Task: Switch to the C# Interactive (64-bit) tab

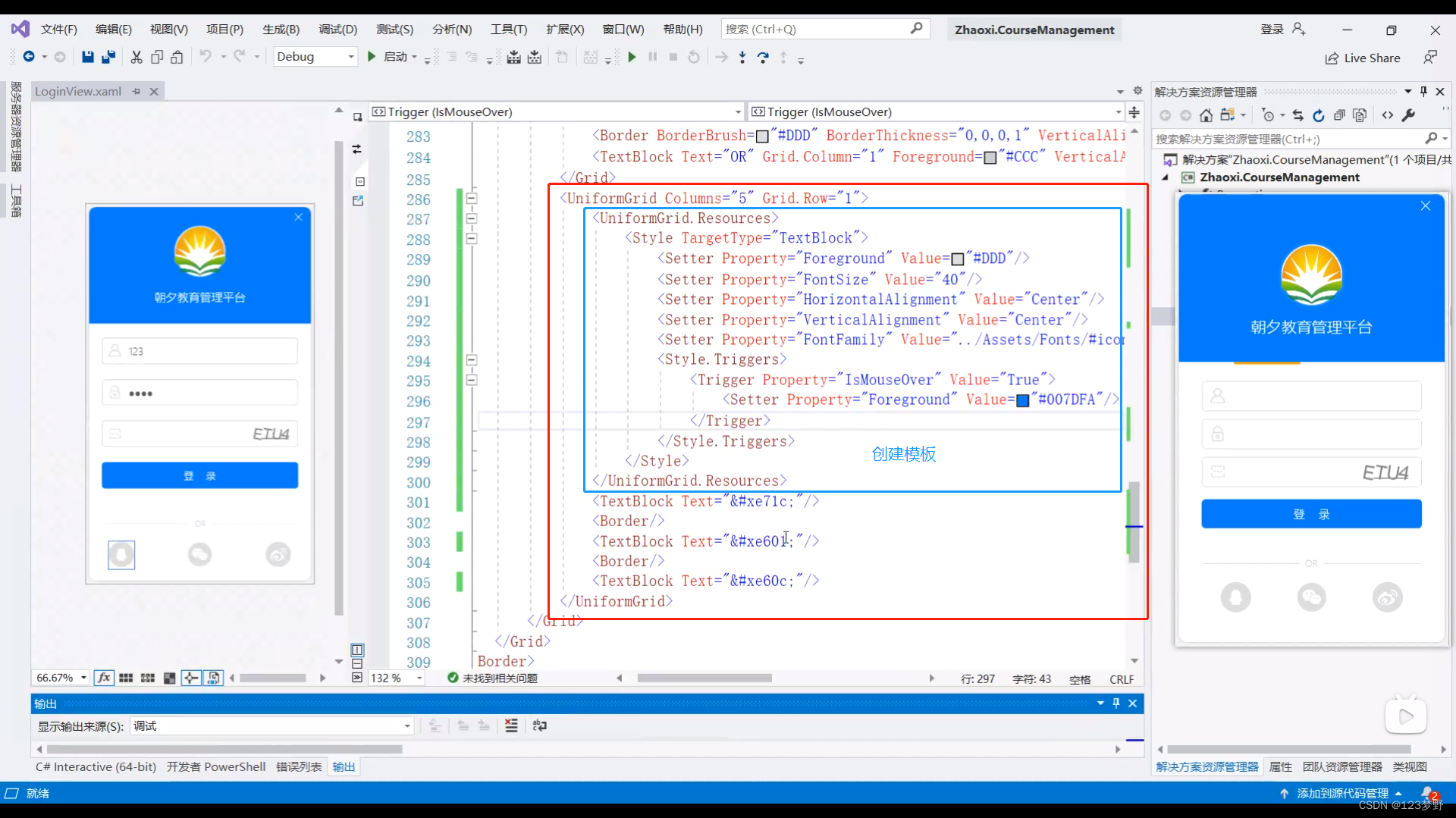Action: click(96, 767)
